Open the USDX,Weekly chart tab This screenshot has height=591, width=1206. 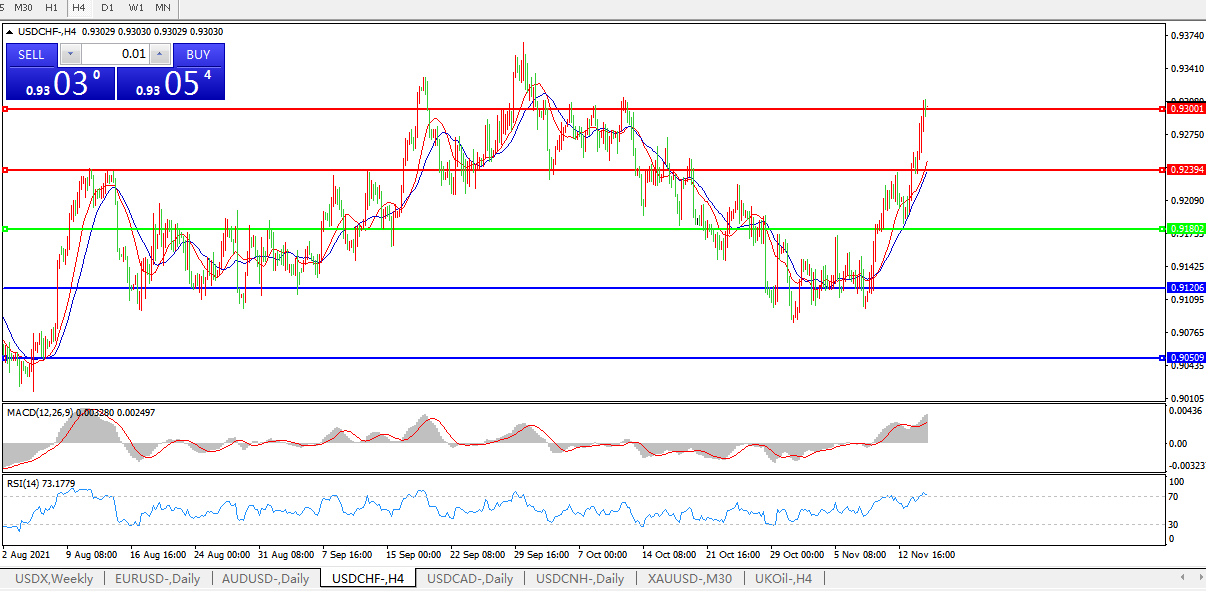tap(53, 579)
